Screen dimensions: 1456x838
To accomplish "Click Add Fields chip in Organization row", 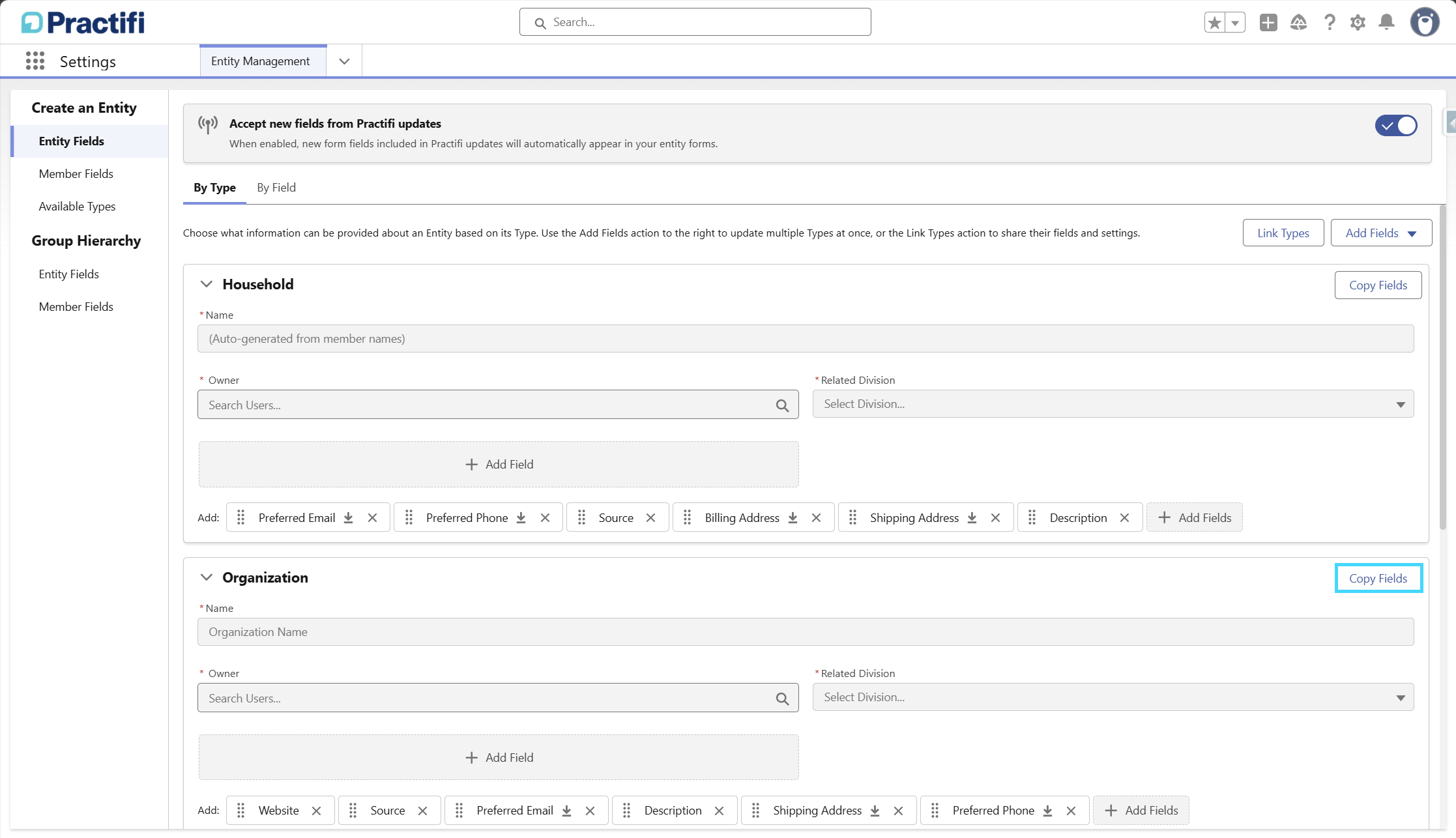I will 1141,811.
